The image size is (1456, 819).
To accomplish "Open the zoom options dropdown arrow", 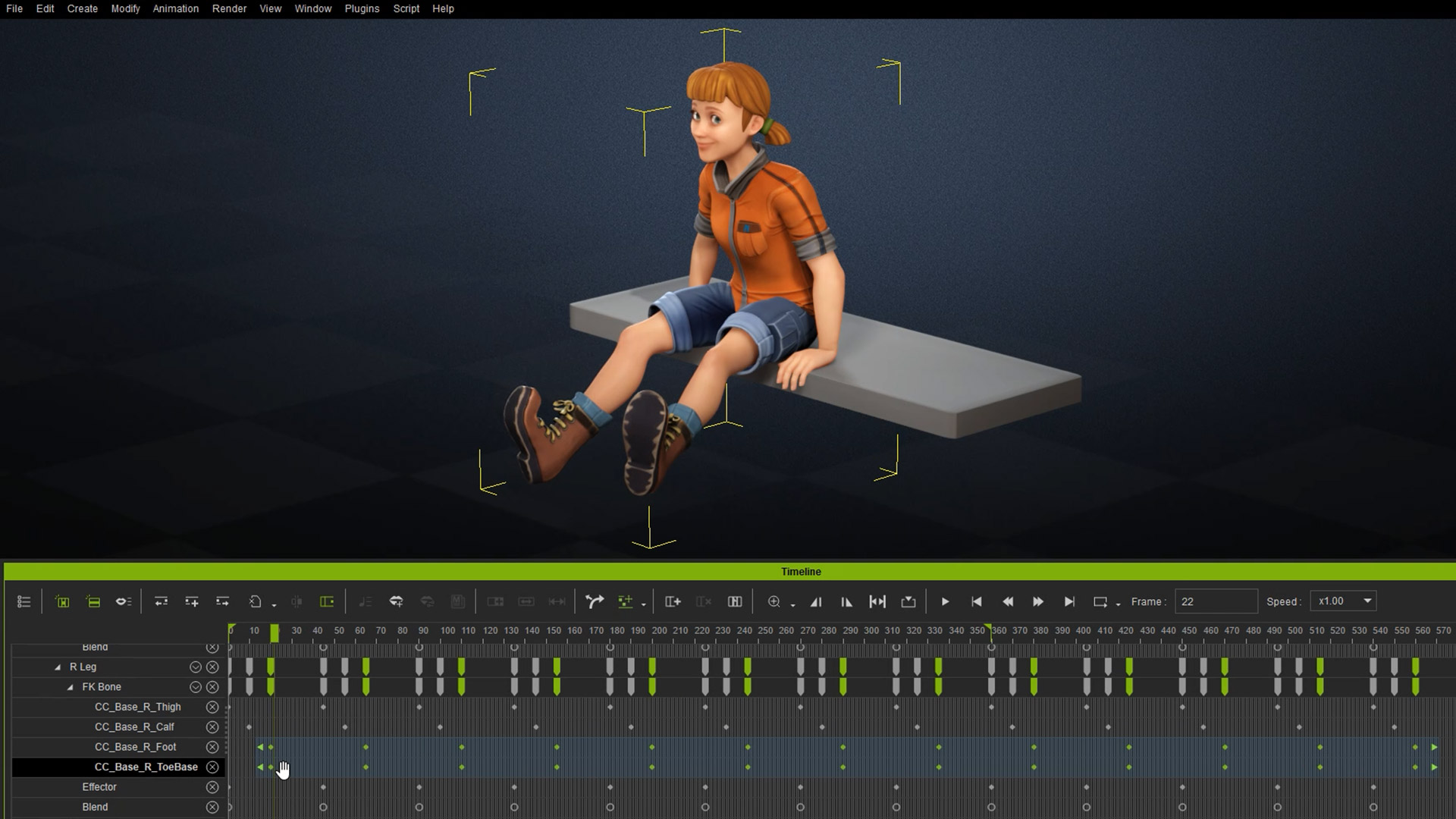I will pos(792,604).
